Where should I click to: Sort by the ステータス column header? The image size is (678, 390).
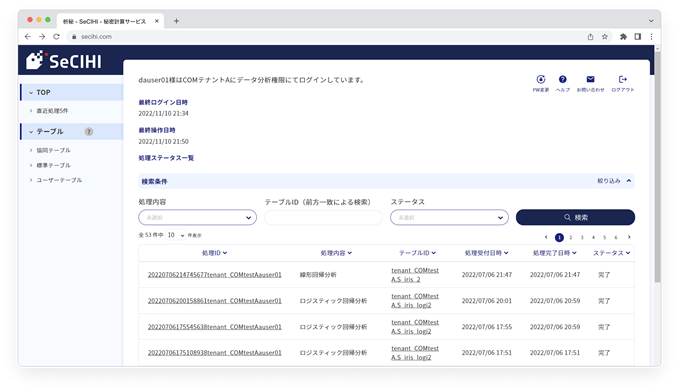point(611,253)
